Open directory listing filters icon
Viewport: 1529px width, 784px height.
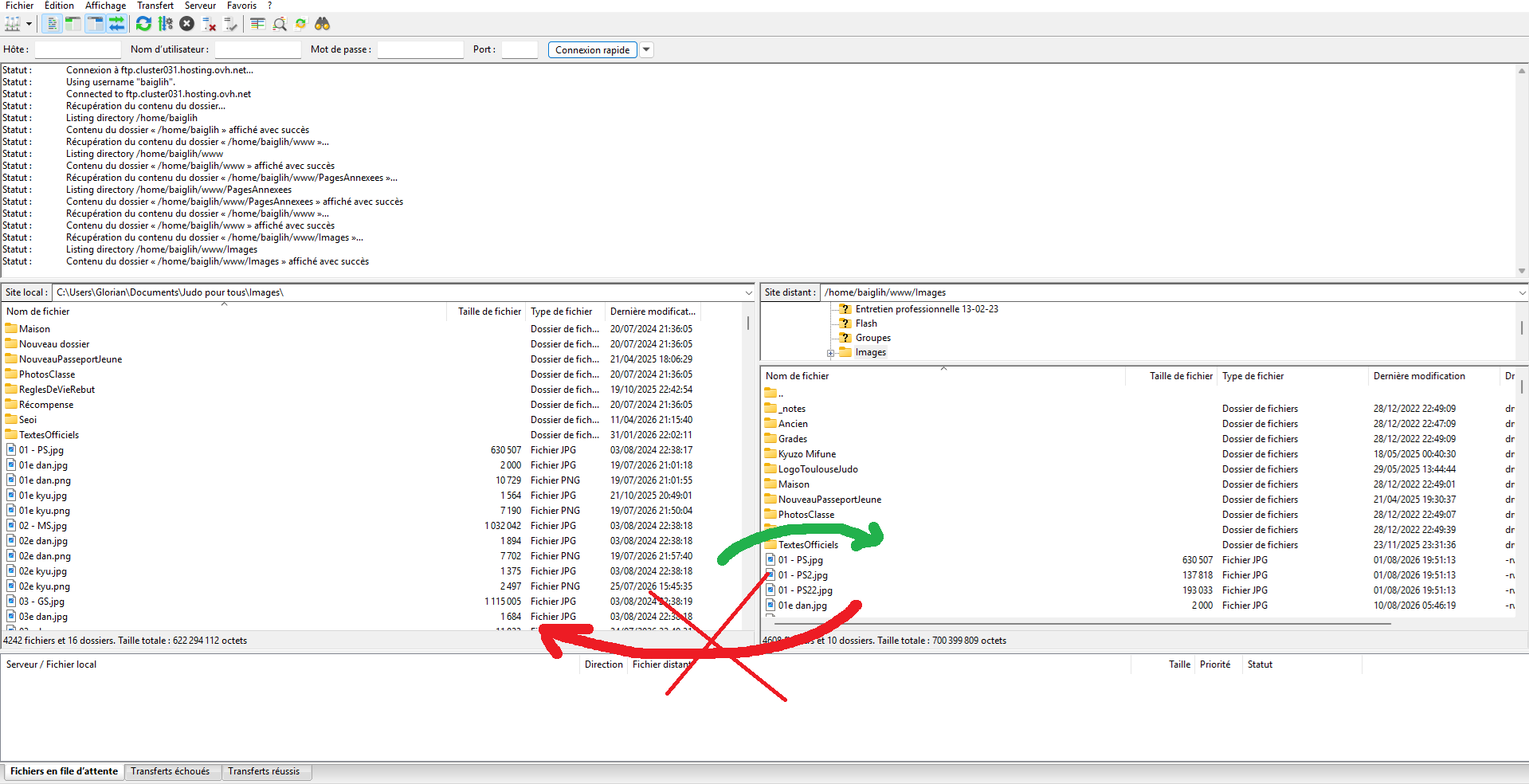point(257,24)
